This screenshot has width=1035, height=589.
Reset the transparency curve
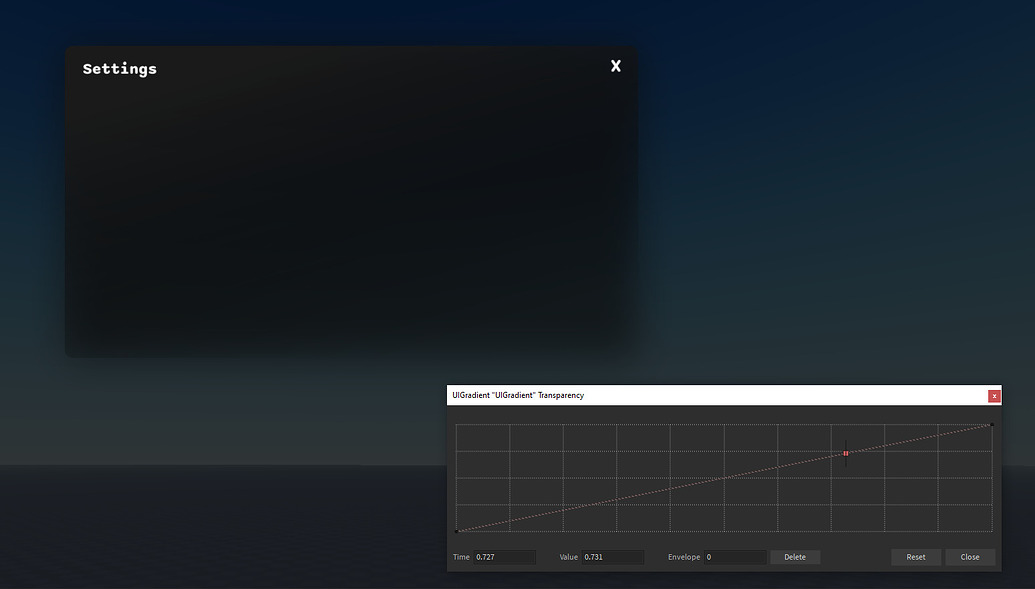pyautogui.click(x=915, y=557)
